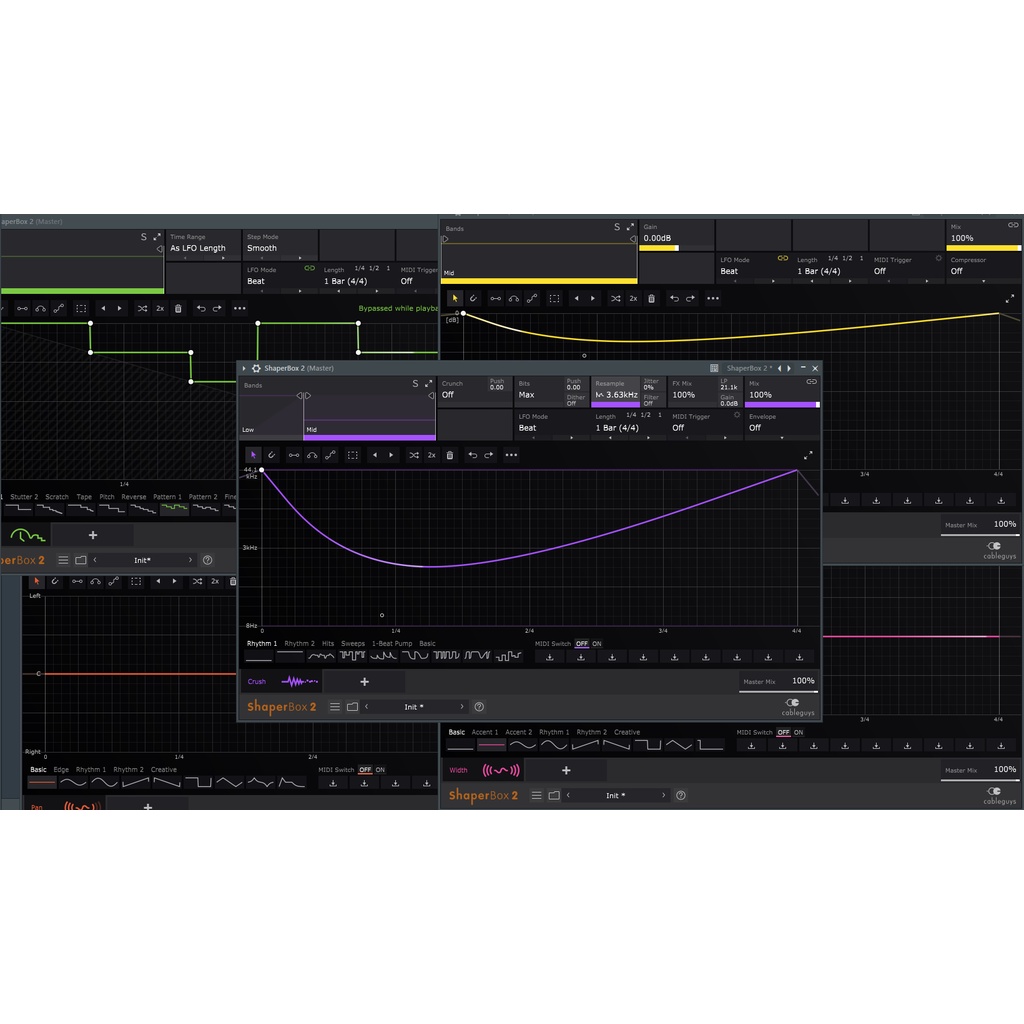Turn MIDI Switch ON in the Crush window

pyautogui.click(x=597, y=644)
